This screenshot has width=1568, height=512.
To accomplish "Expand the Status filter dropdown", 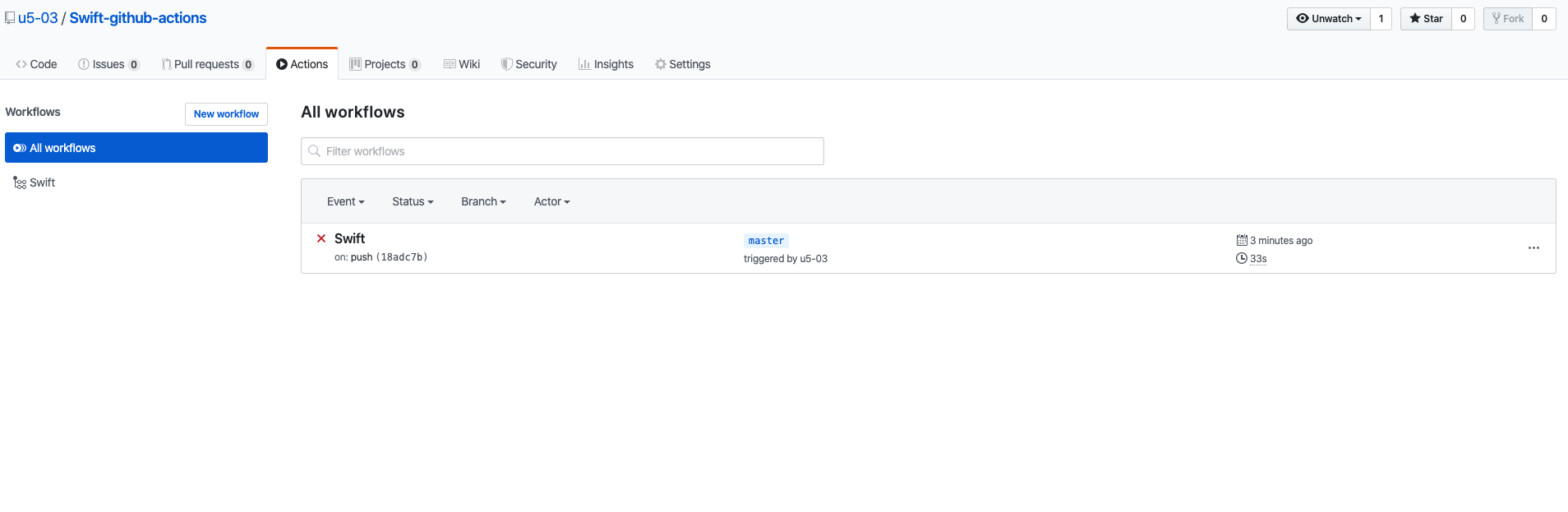I will (x=413, y=201).
